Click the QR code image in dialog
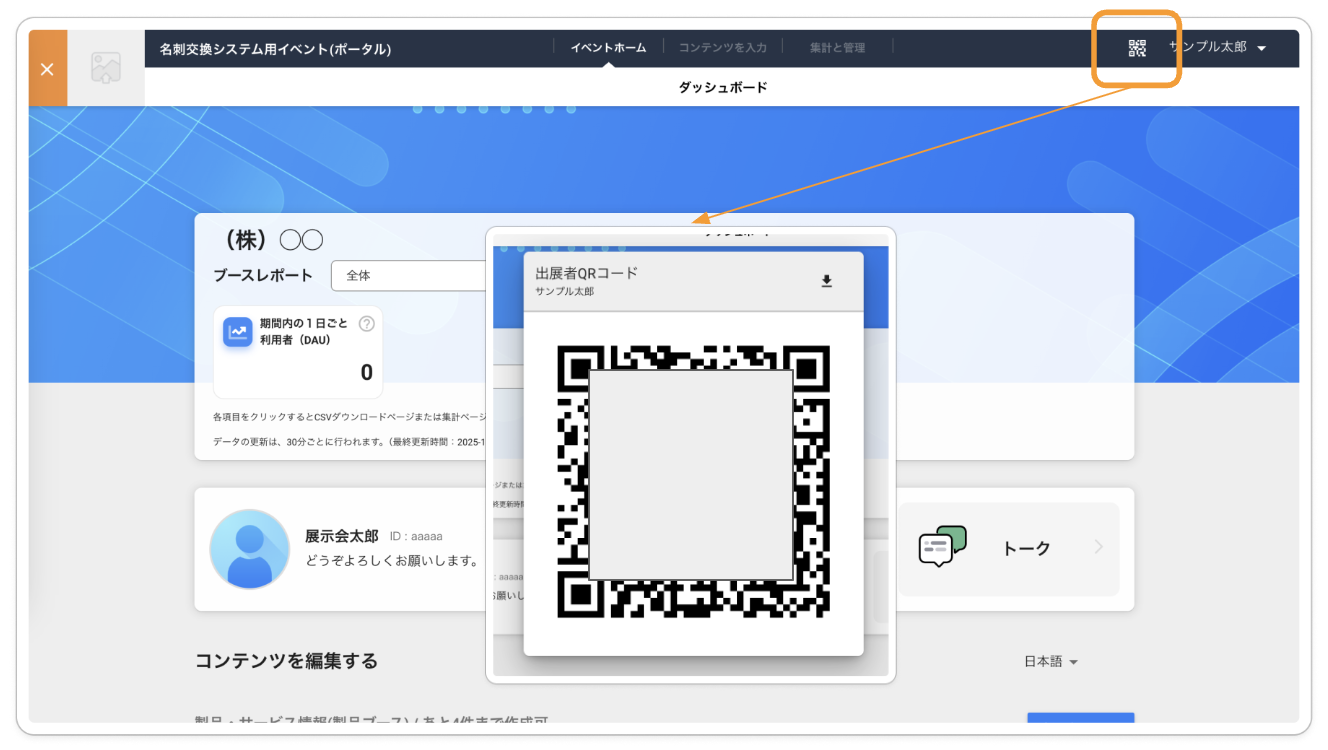Image resolution: width=1328 pixels, height=750 pixels. click(693, 481)
